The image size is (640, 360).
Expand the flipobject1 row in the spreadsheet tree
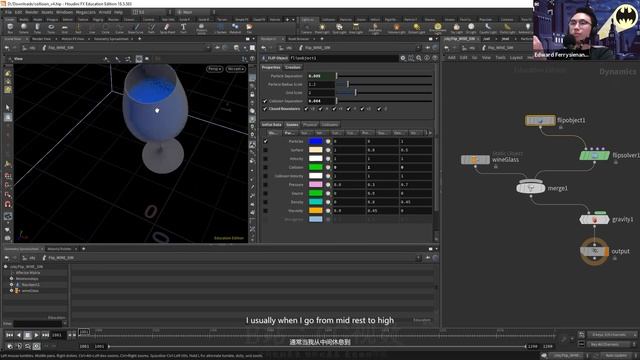pos(11,284)
